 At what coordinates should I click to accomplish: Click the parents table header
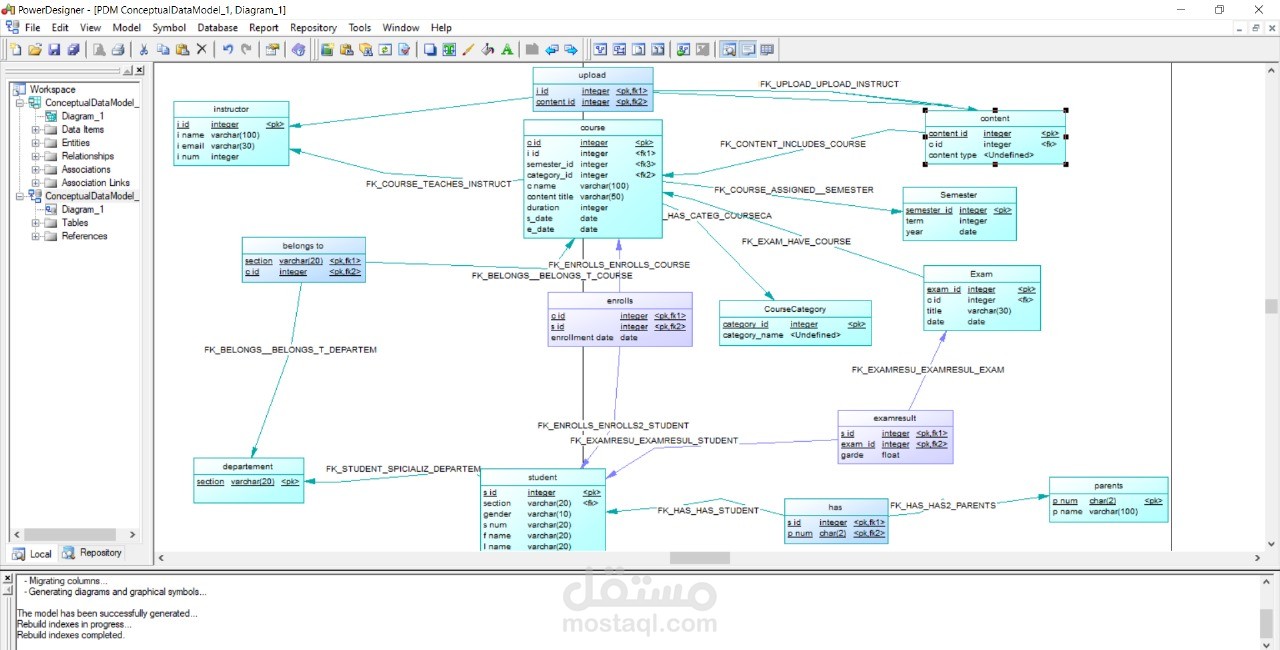(1108, 485)
